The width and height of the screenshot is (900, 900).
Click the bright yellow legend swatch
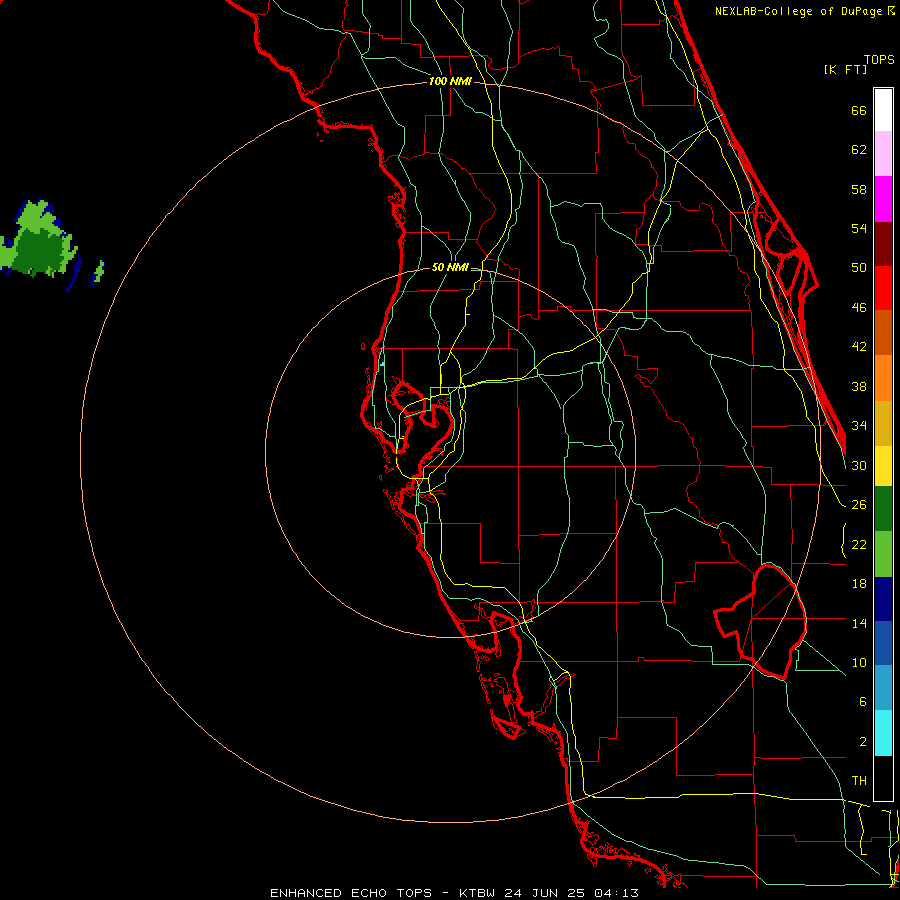tap(883, 465)
